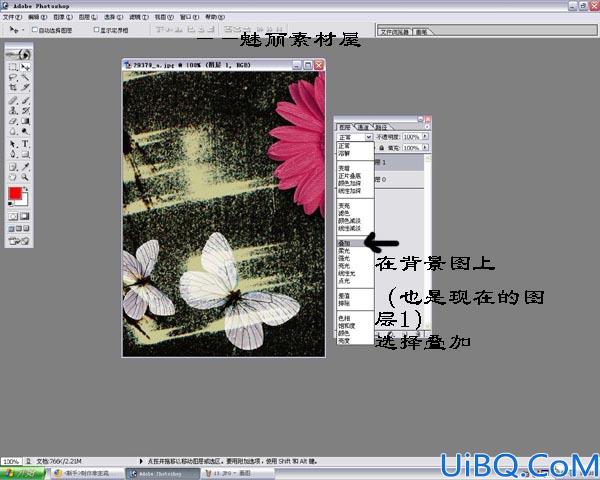600x480 pixels.
Task: Select the Healing Brush tool
Action: point(13,101)
